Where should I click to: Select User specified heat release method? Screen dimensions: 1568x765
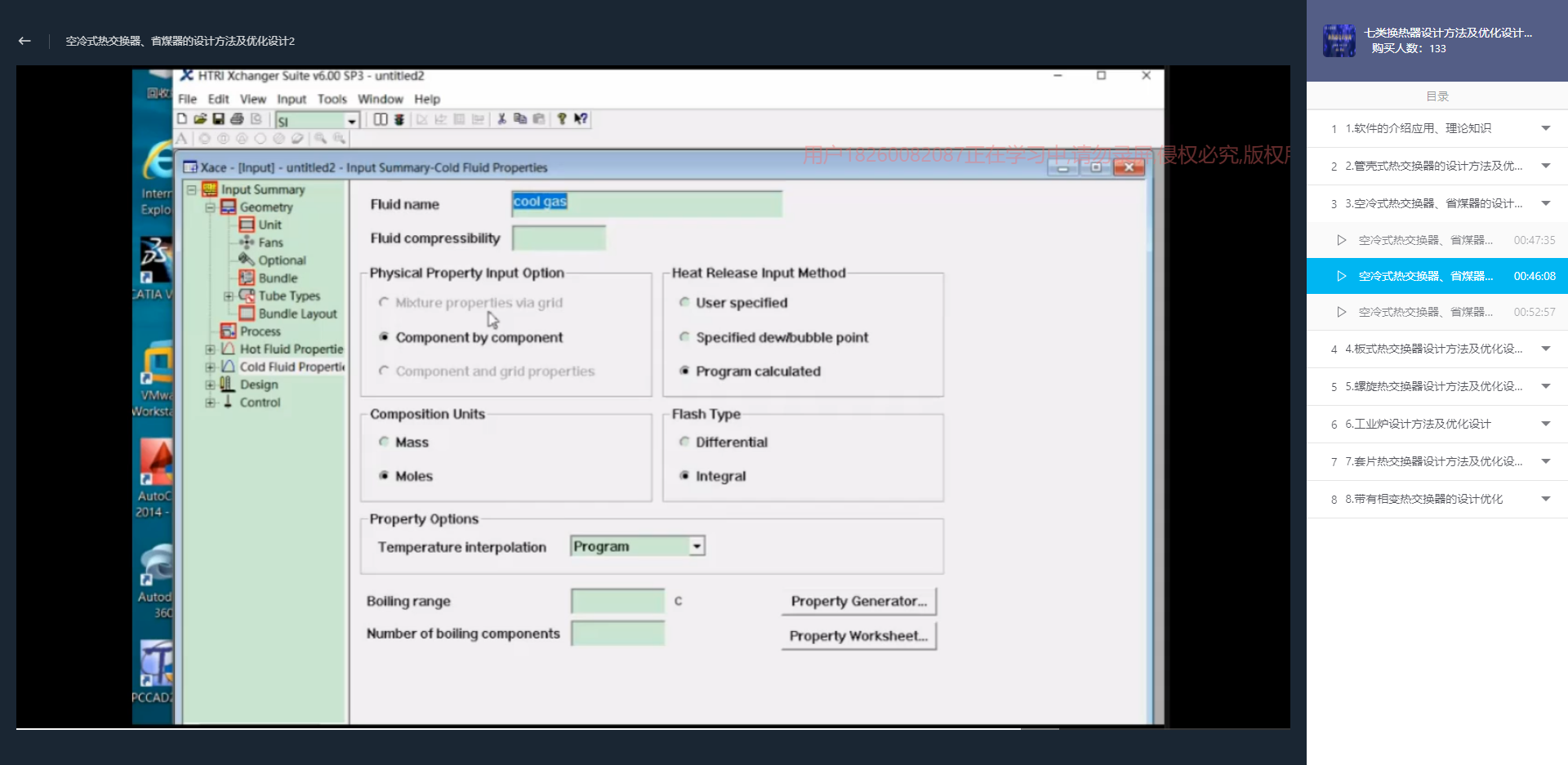coord(684,302)
